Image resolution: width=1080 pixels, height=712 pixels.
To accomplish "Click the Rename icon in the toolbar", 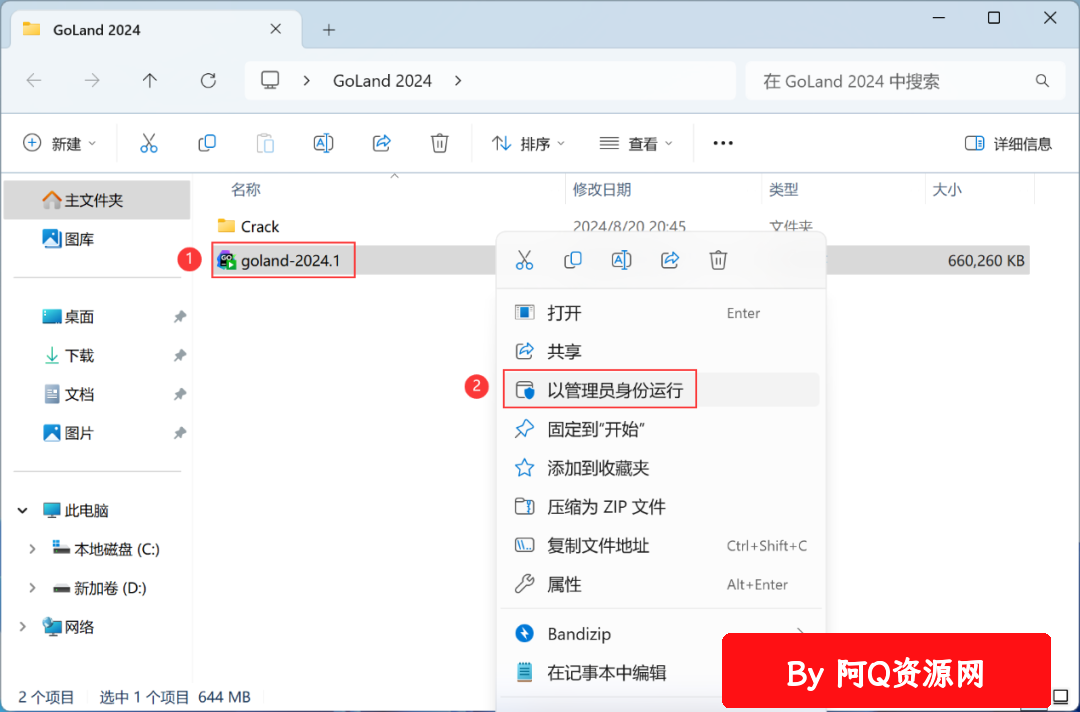I will [x=323, y=143].
